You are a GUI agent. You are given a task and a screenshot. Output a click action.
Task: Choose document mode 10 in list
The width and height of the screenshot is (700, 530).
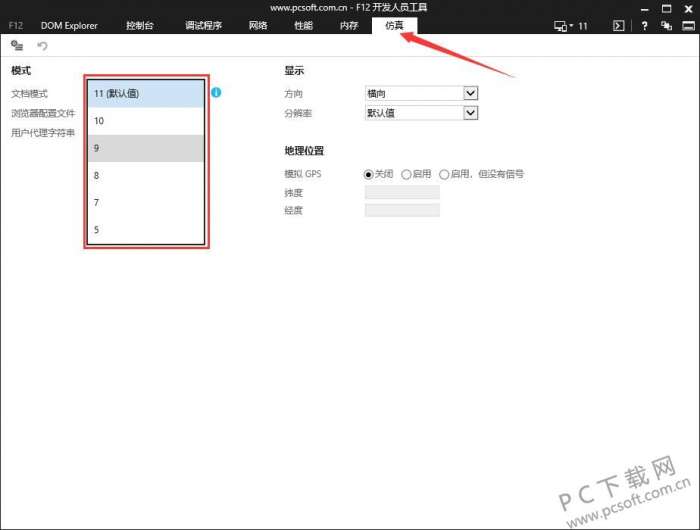point(146,121)
